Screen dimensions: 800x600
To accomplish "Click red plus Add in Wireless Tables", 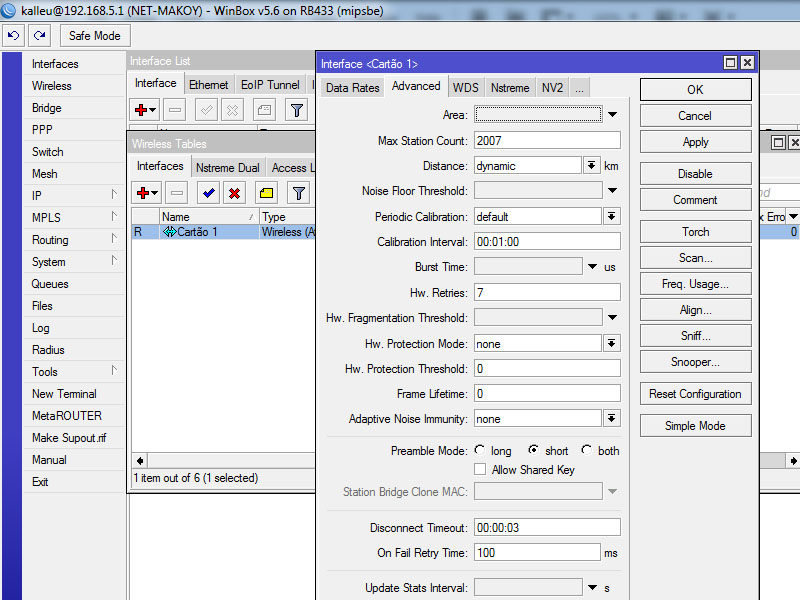I will 147,193.
